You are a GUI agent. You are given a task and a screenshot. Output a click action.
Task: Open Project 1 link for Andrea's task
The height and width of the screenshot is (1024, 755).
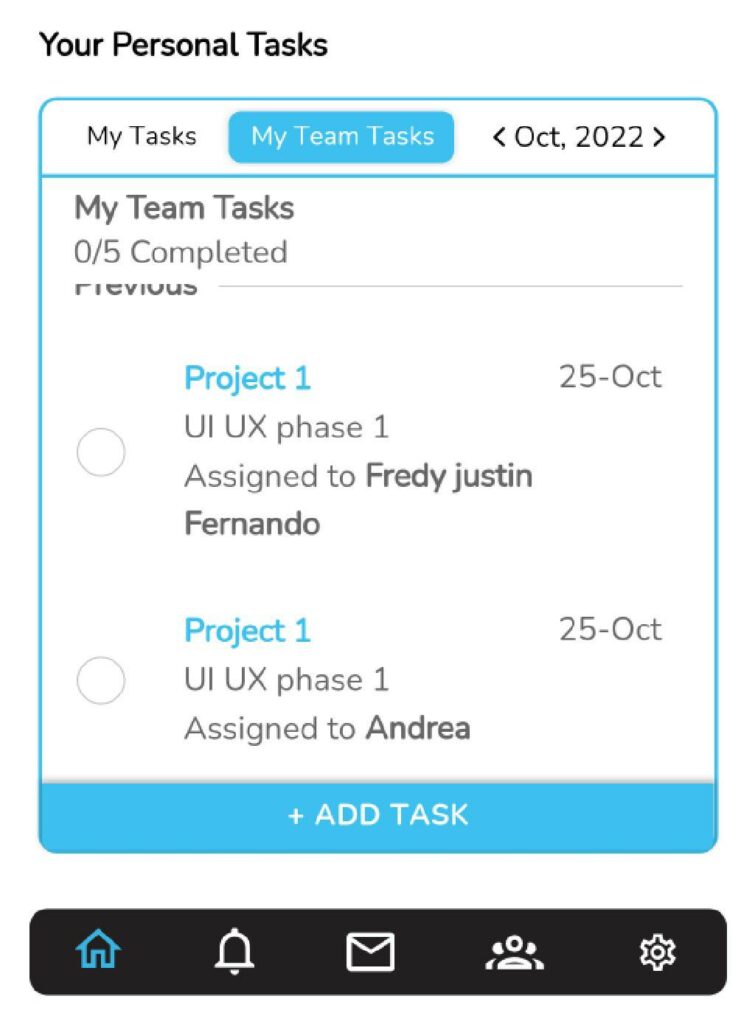pos(247,631)
